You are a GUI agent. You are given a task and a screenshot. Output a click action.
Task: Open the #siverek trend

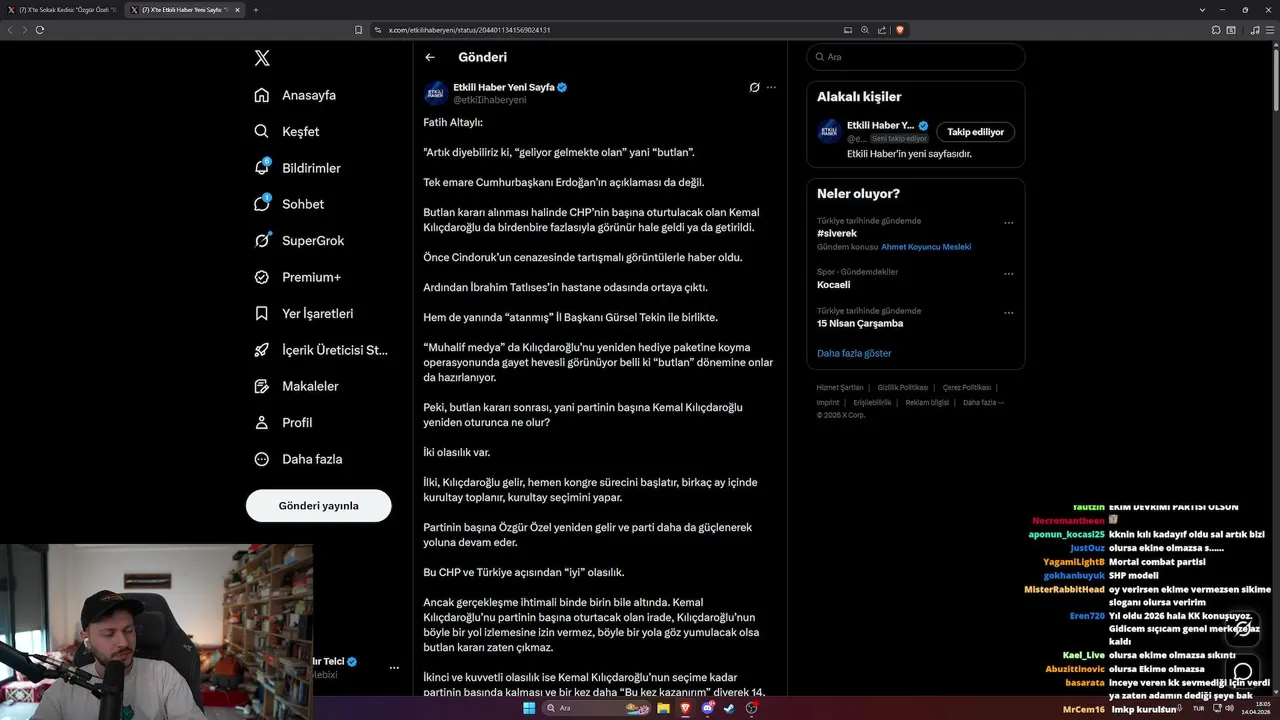(837, 233)
